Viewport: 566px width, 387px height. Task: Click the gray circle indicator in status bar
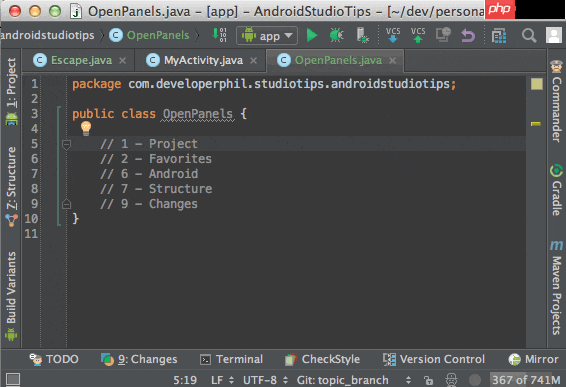(475, 380)
